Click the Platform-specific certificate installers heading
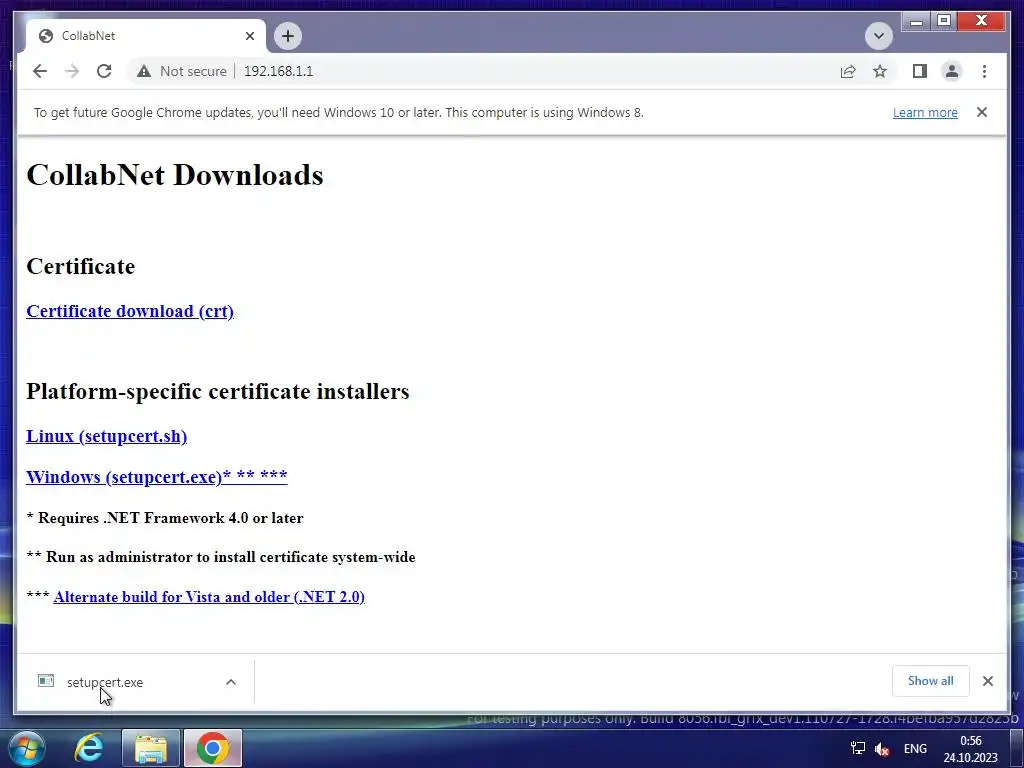The height and width of the screenshot is (768, 1024). point(217,391)
